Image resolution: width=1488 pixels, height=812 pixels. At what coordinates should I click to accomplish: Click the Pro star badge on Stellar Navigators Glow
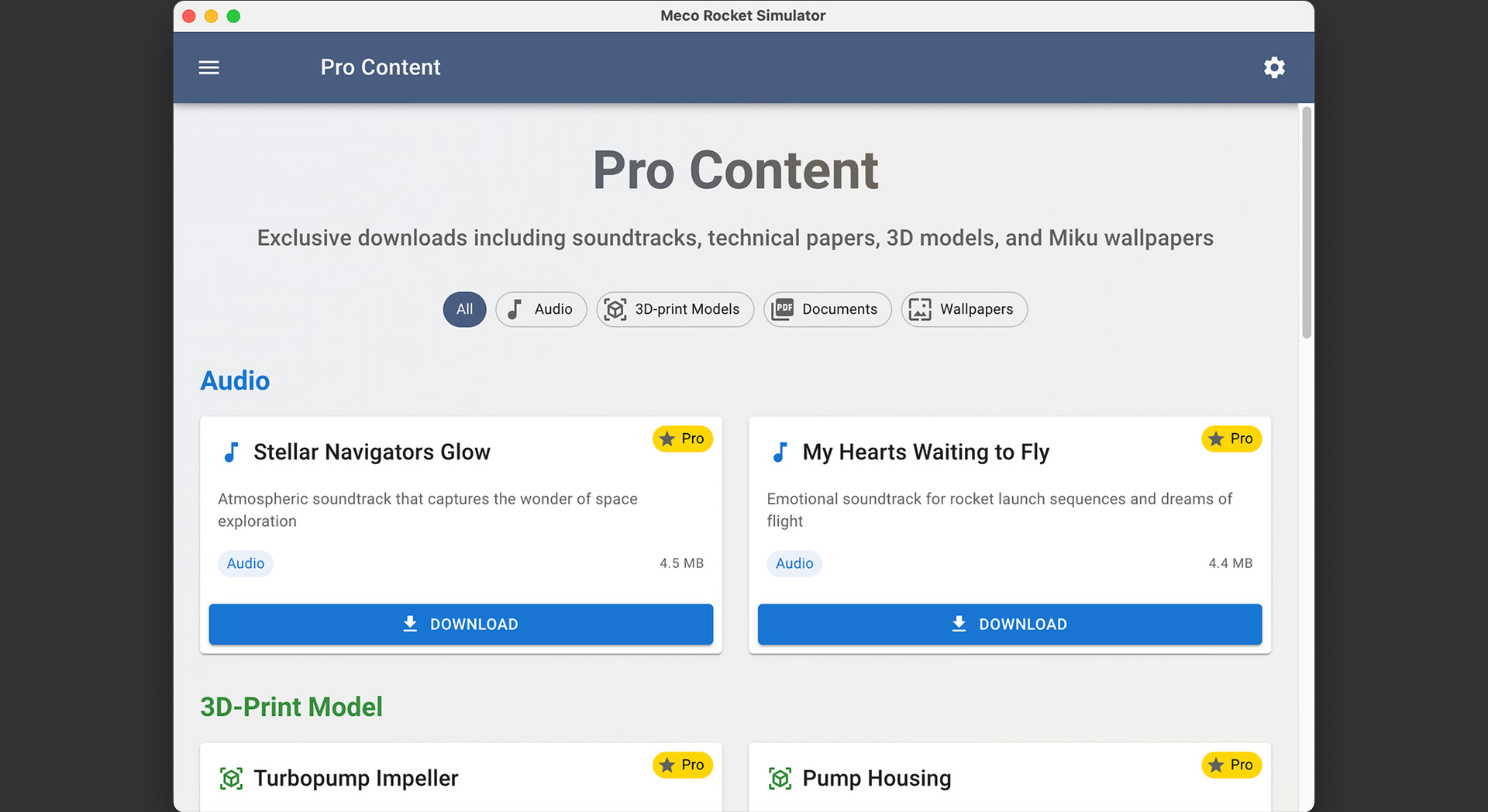[x=682, y=439]
